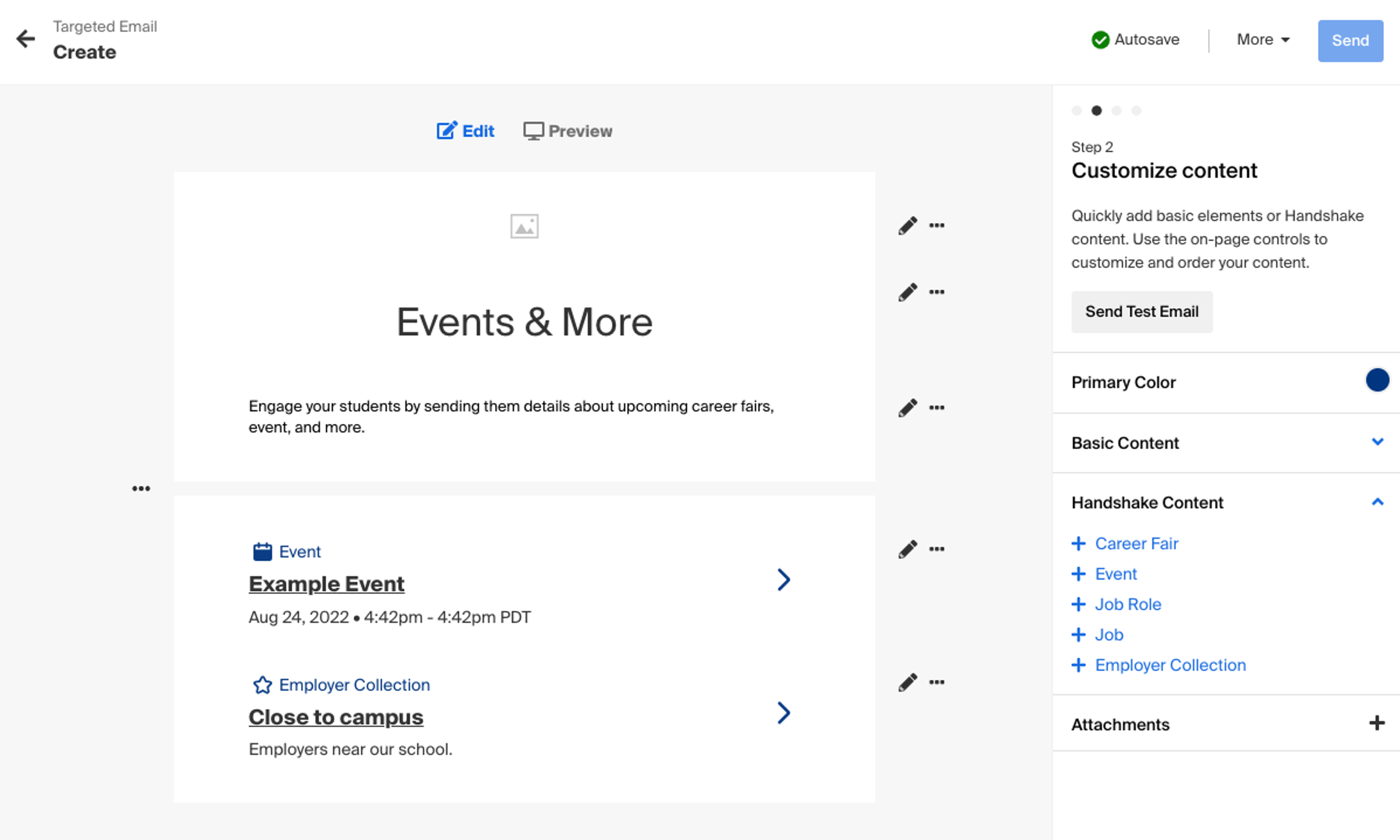Switch to the Preview tab
This screenshot has height=840, width=1400.
pos(567,131)
